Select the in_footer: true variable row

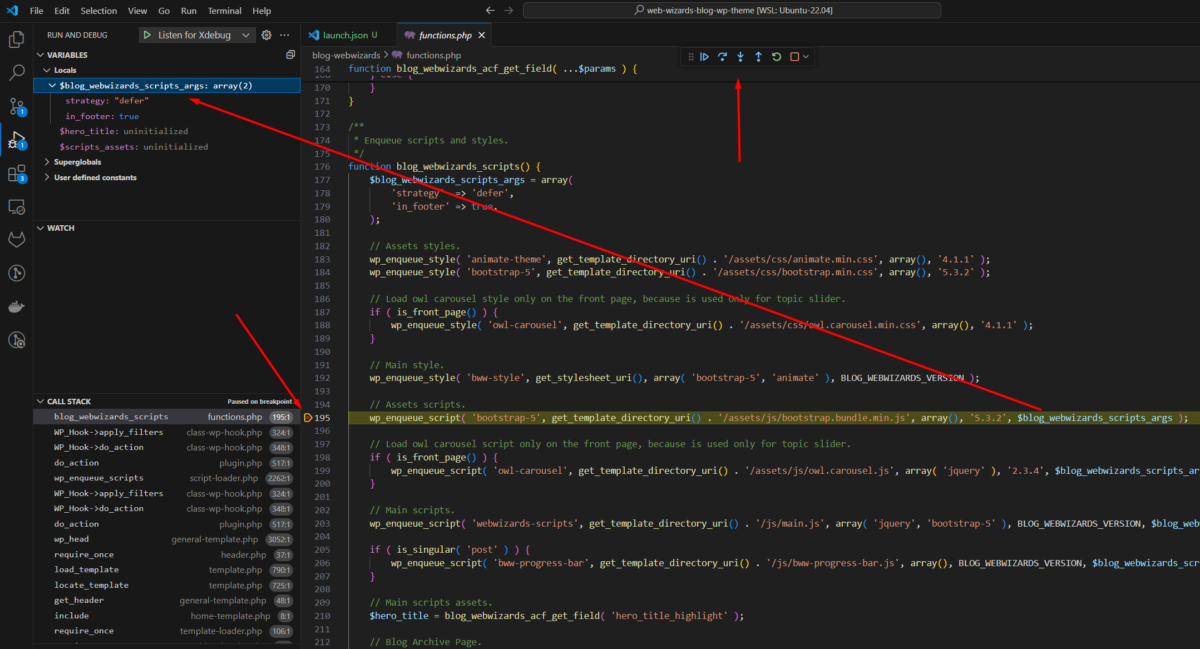pyautogui.click(x=166, y=116)
